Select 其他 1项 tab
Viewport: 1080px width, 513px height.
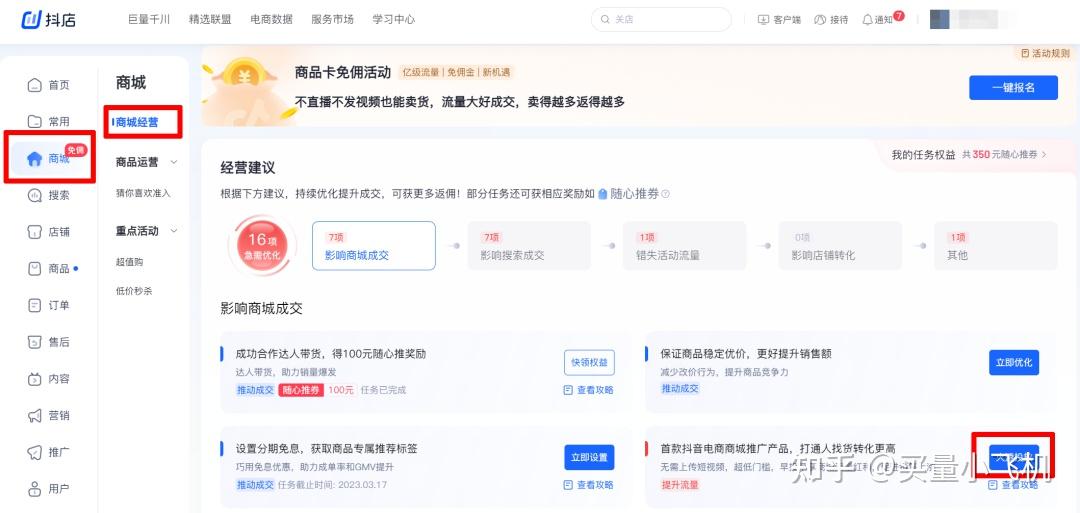tap(995, 246)
